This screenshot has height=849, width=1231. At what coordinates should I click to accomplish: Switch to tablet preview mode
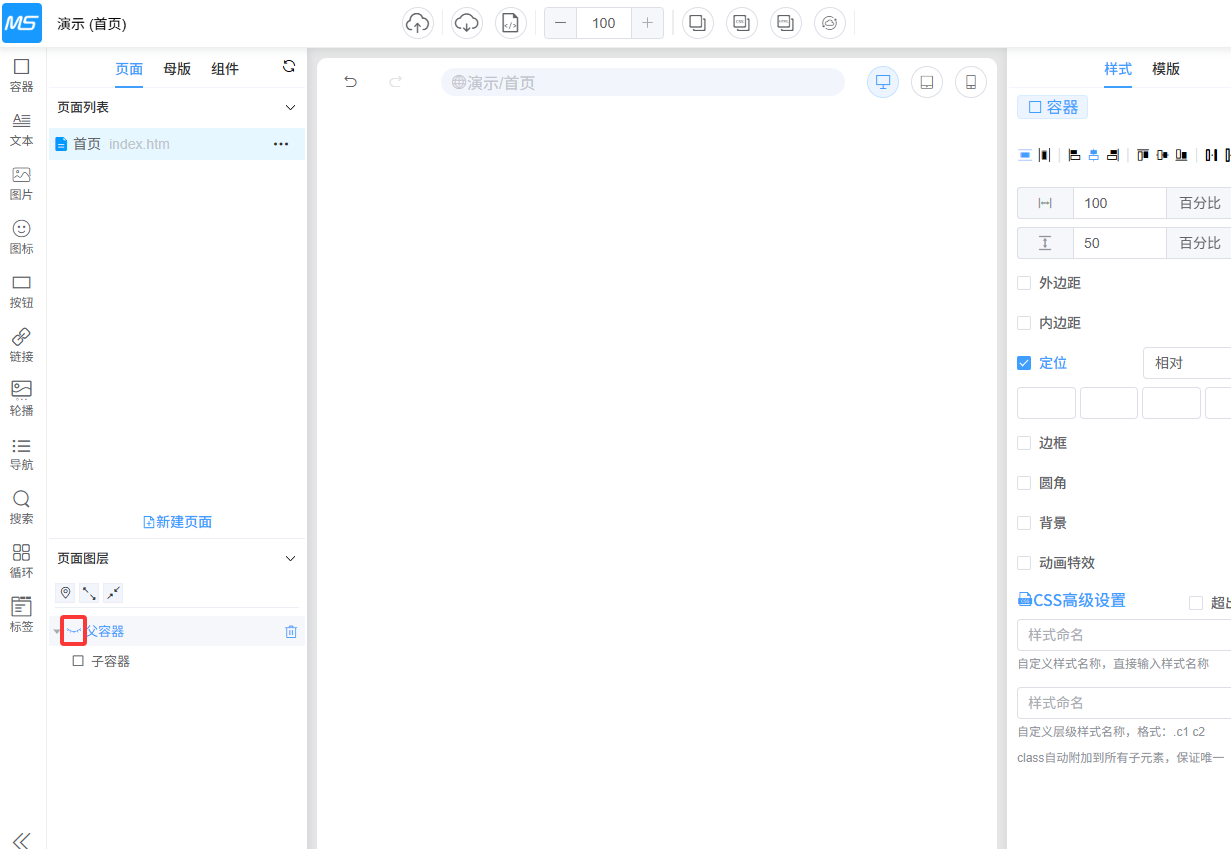pyautogui.click(x=927, y=82)
